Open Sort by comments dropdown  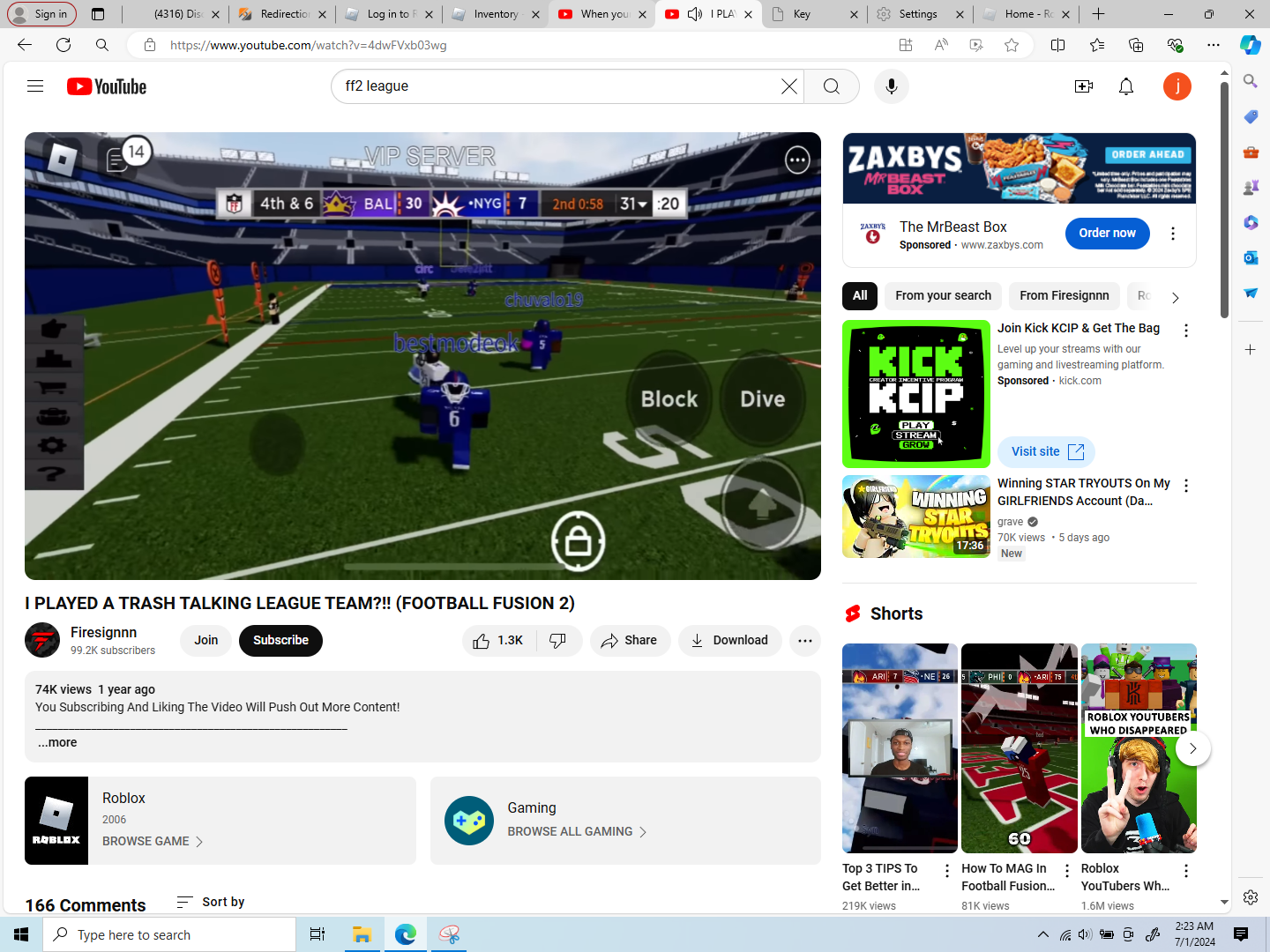[211, 902]
